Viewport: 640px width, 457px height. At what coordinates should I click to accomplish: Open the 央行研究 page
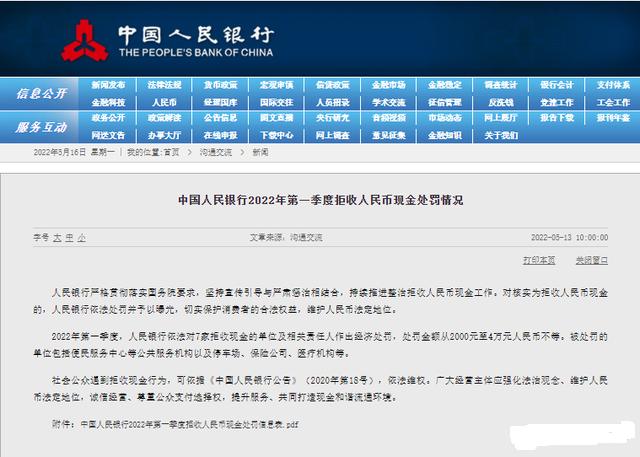(x=333, y=118)
